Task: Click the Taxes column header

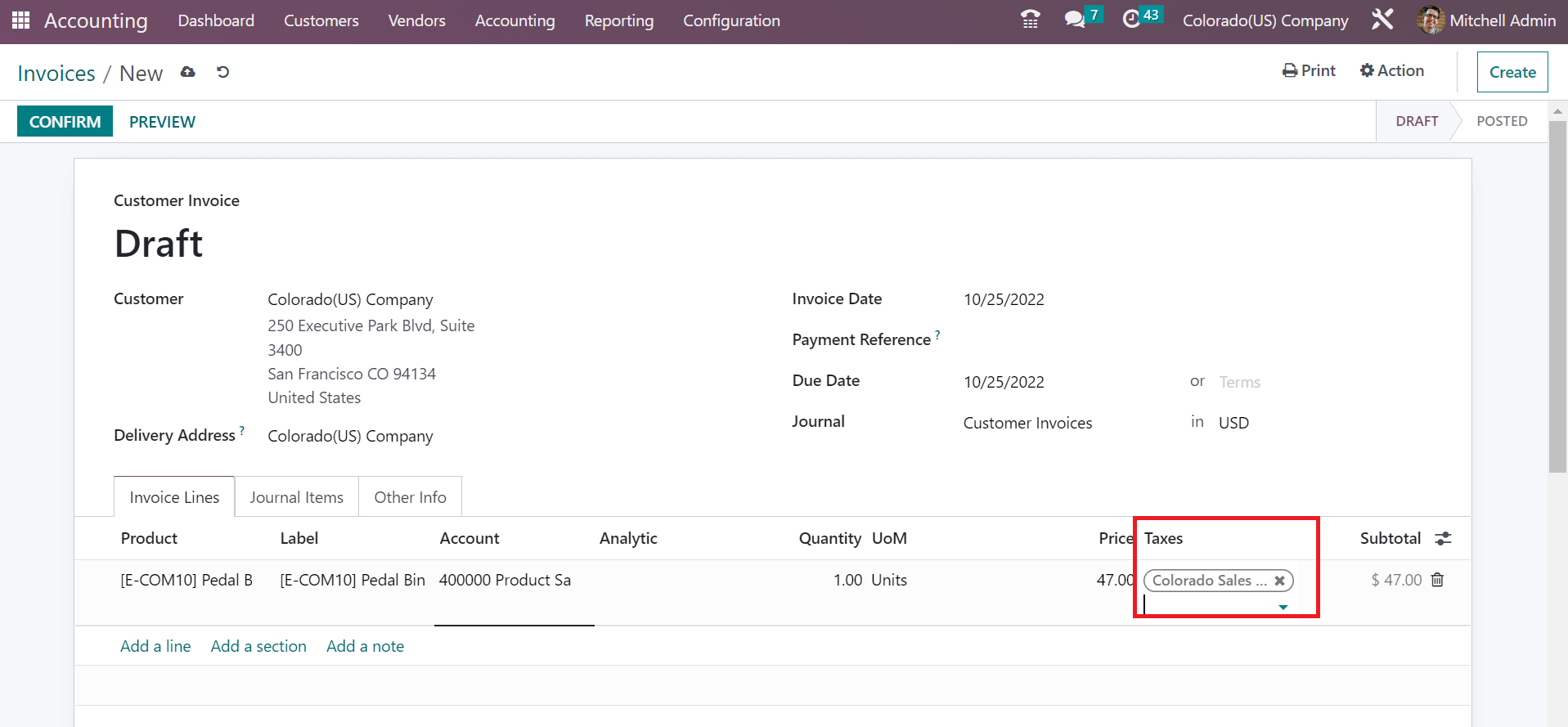Action: [x=1163, y=538]
